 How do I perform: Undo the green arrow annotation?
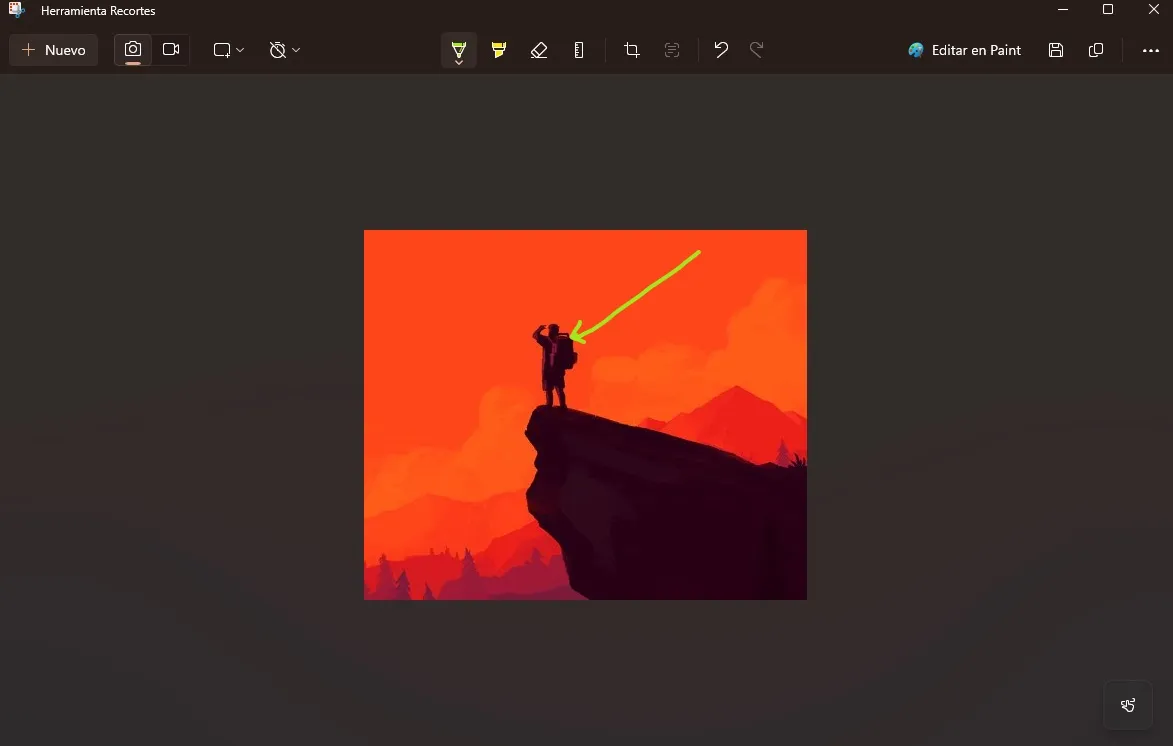point(720,49)
